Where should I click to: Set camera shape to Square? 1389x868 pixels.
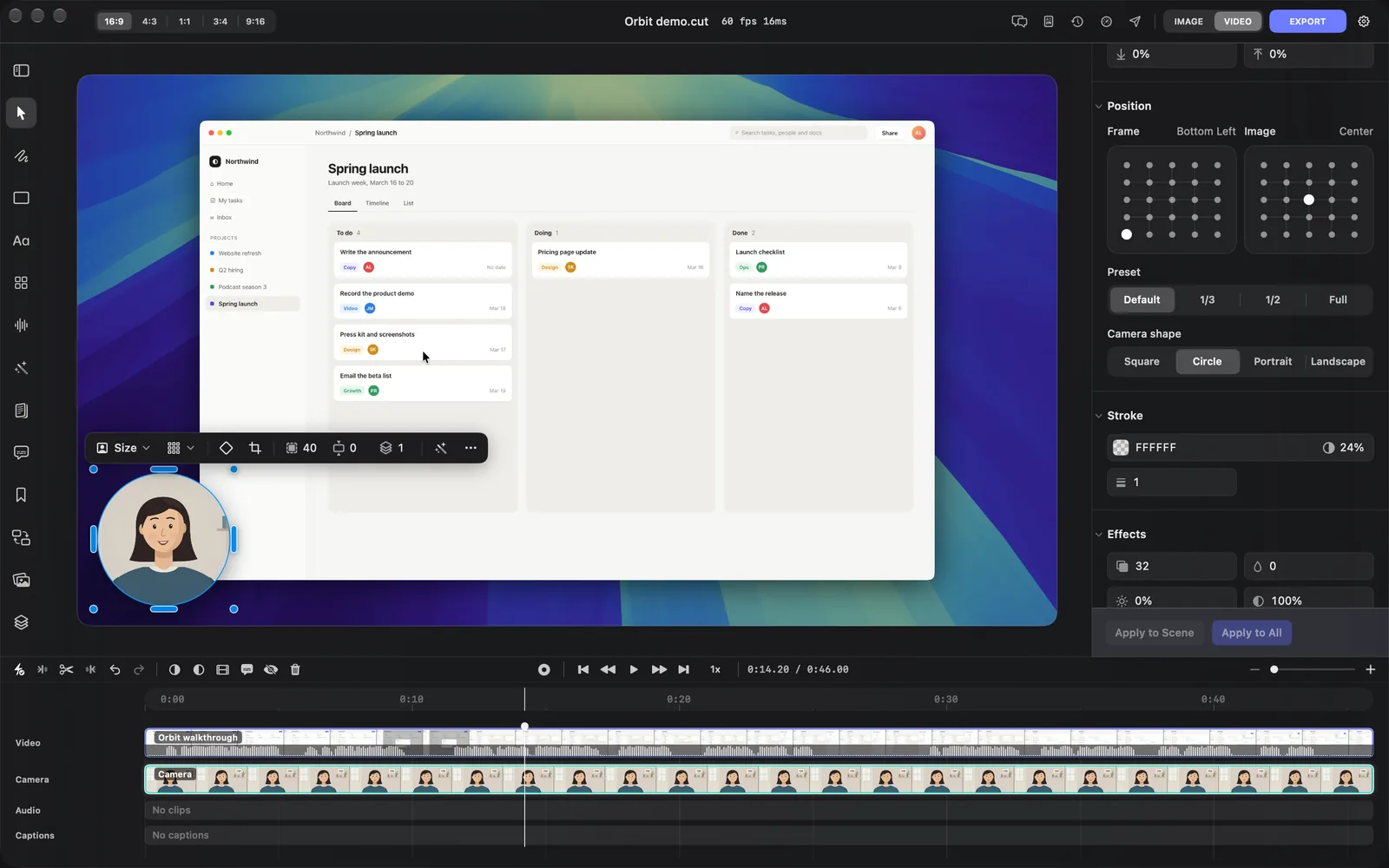pos(1142,361)
